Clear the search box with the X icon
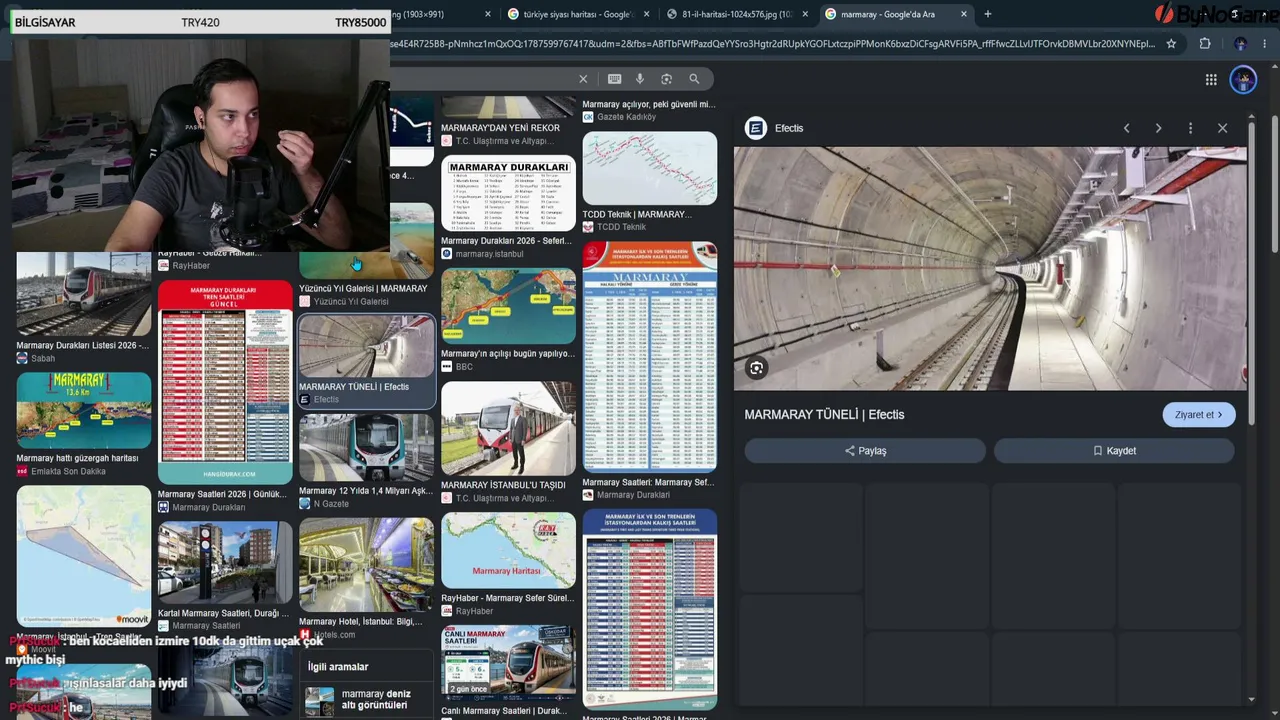Viewport: 1280px width, 720px height. pos(583,79)
